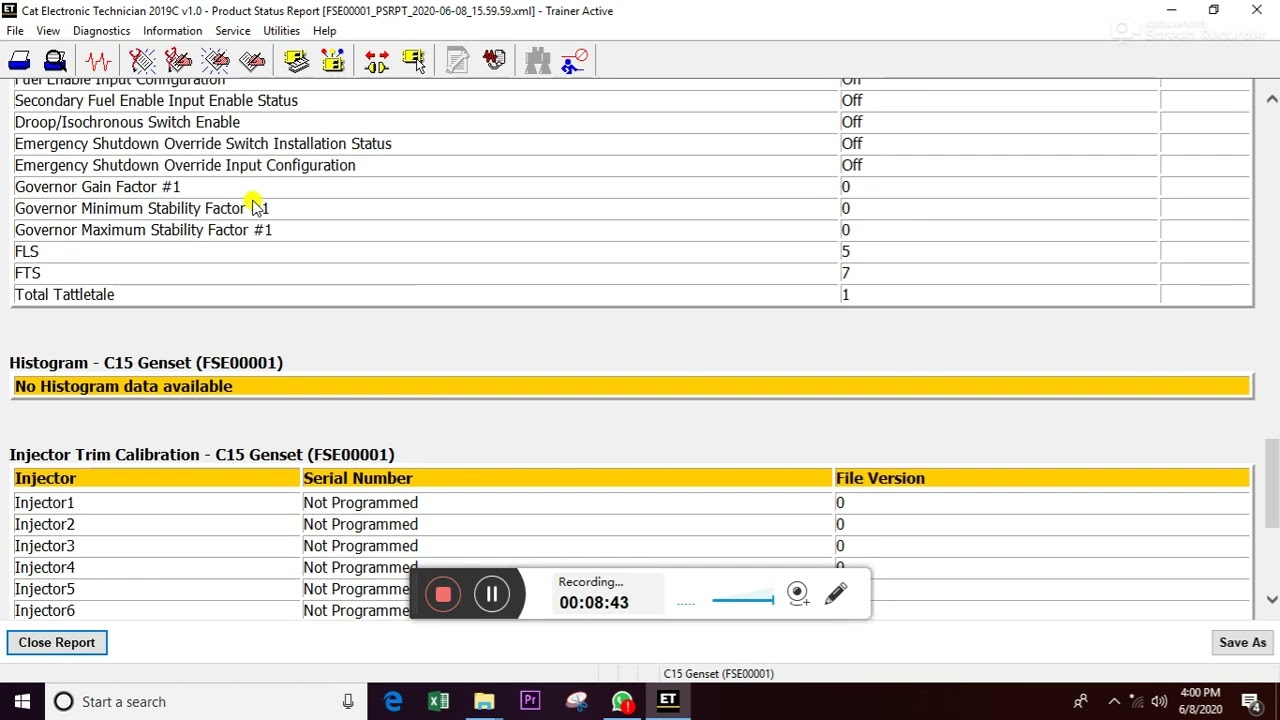Open the Utilities menu
The width and height of the screenshot is (1280, 720).
pos(281,31)
